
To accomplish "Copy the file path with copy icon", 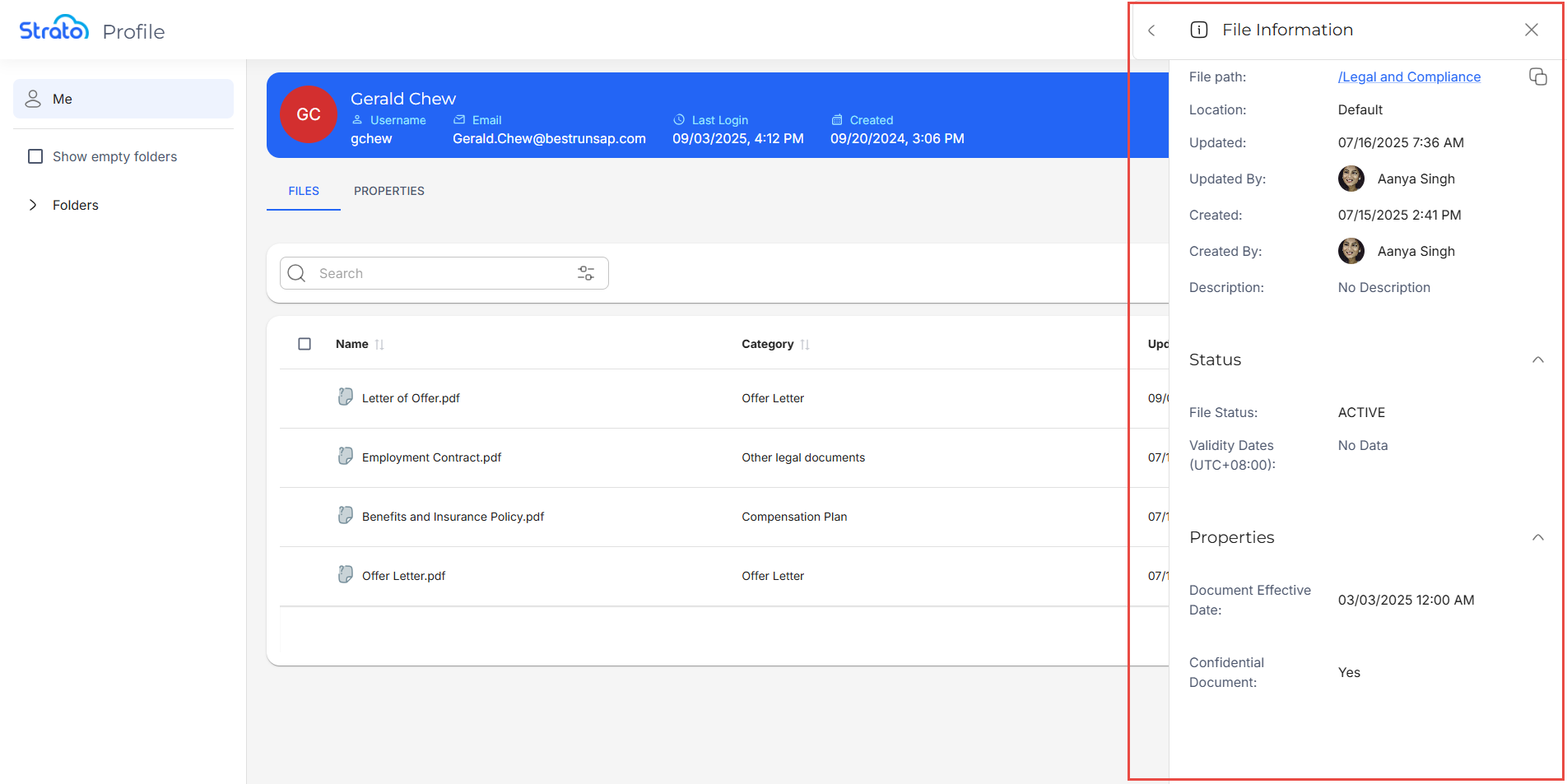I will point(1537,77).
